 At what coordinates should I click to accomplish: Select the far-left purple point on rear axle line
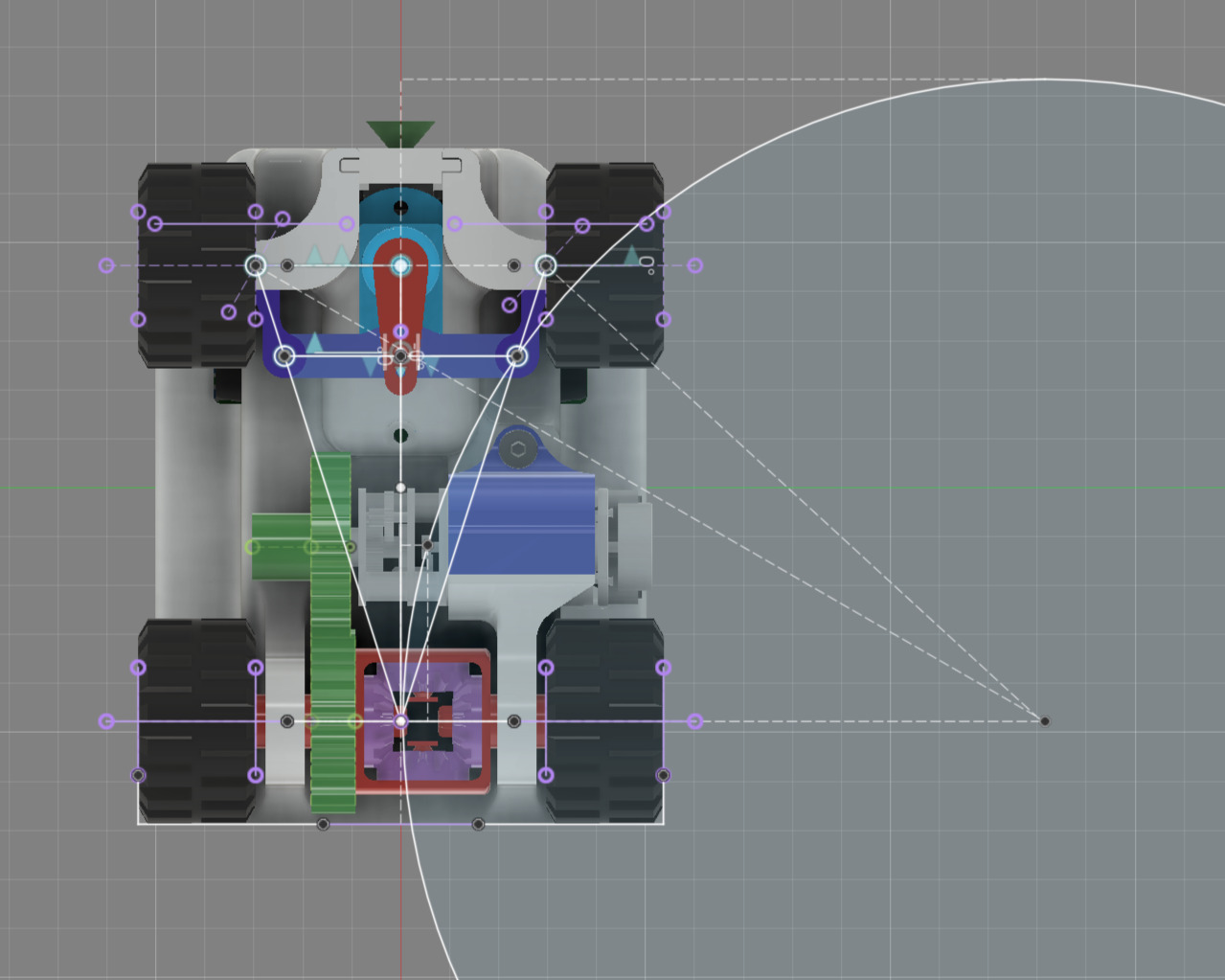pyautogui.click(x=106, y=720)
